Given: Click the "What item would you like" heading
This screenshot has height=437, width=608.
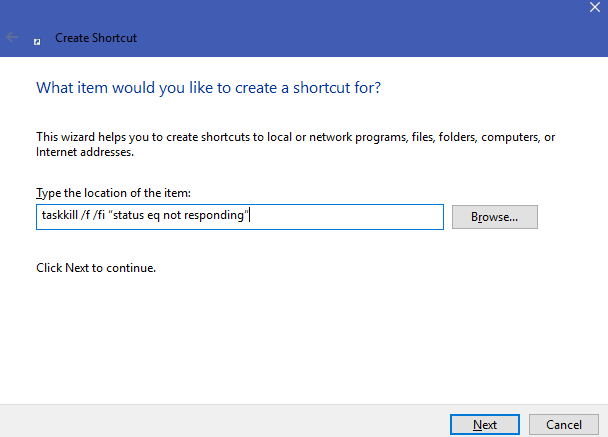Looking at the screenshot, I should (x=208, y=88).
